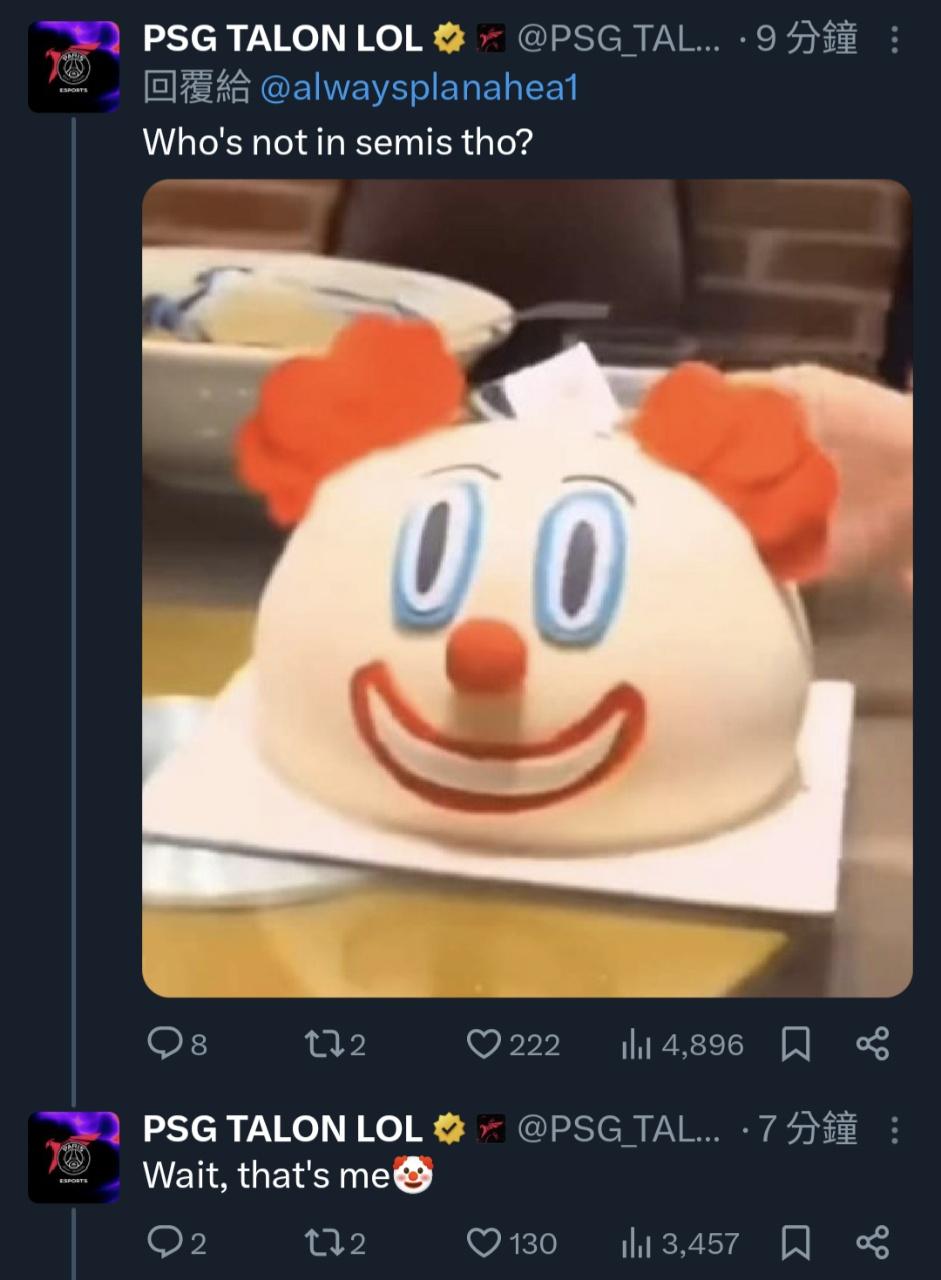The image size is (941, 1280).
Task: View analytics showing 3,457 views
Action: tap(637, 1243)
